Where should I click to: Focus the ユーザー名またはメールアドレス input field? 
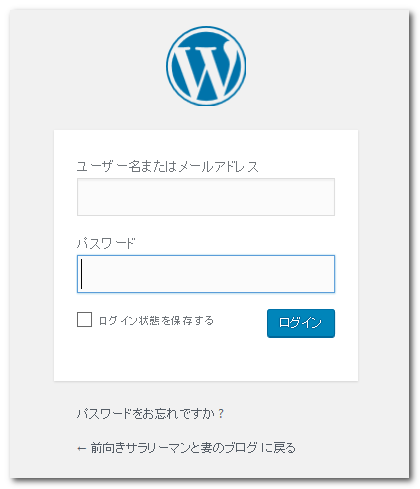point(206,197)
